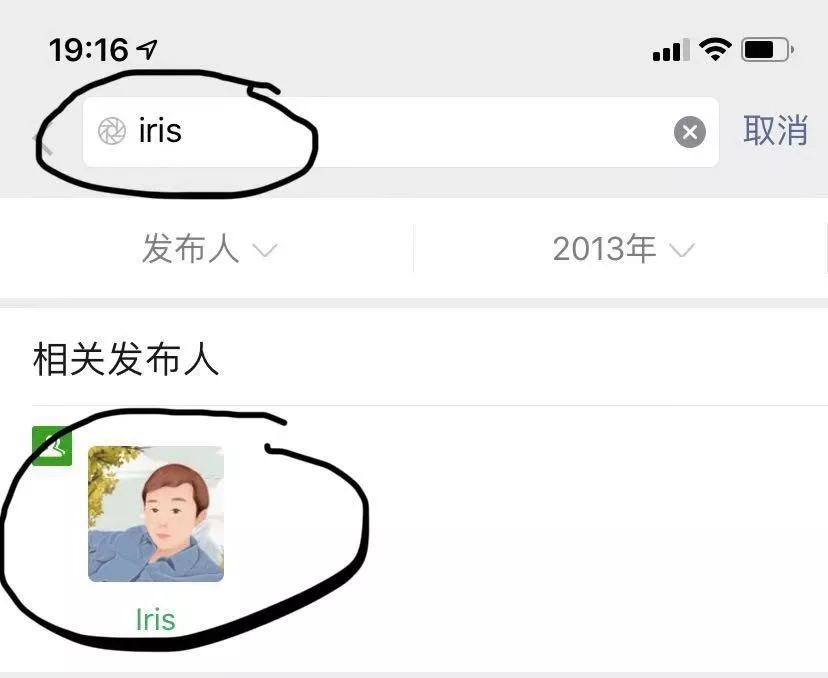Tap the location arrow in status bar

147,50
